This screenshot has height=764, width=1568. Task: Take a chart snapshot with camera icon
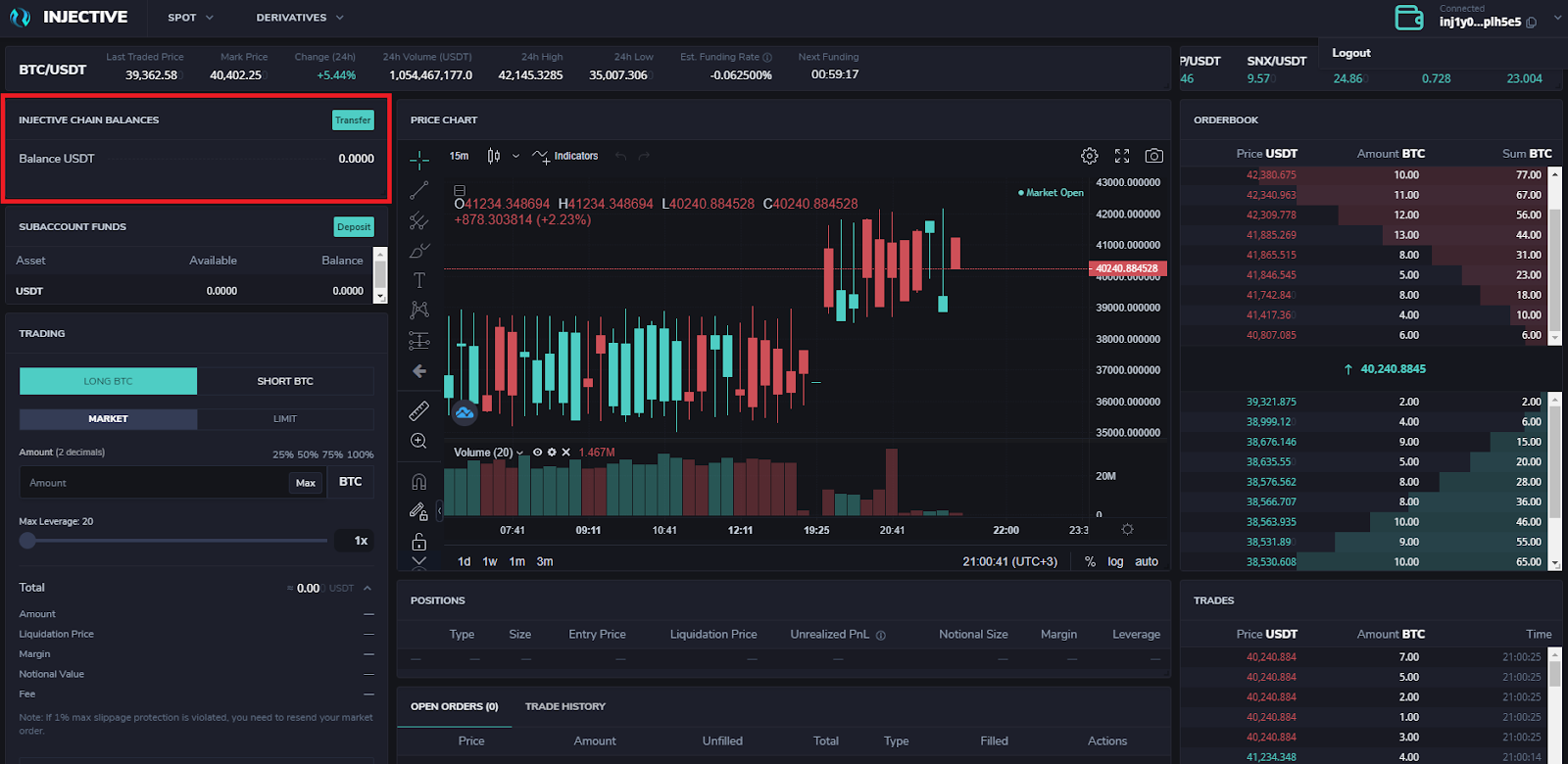click(1154, 156)
